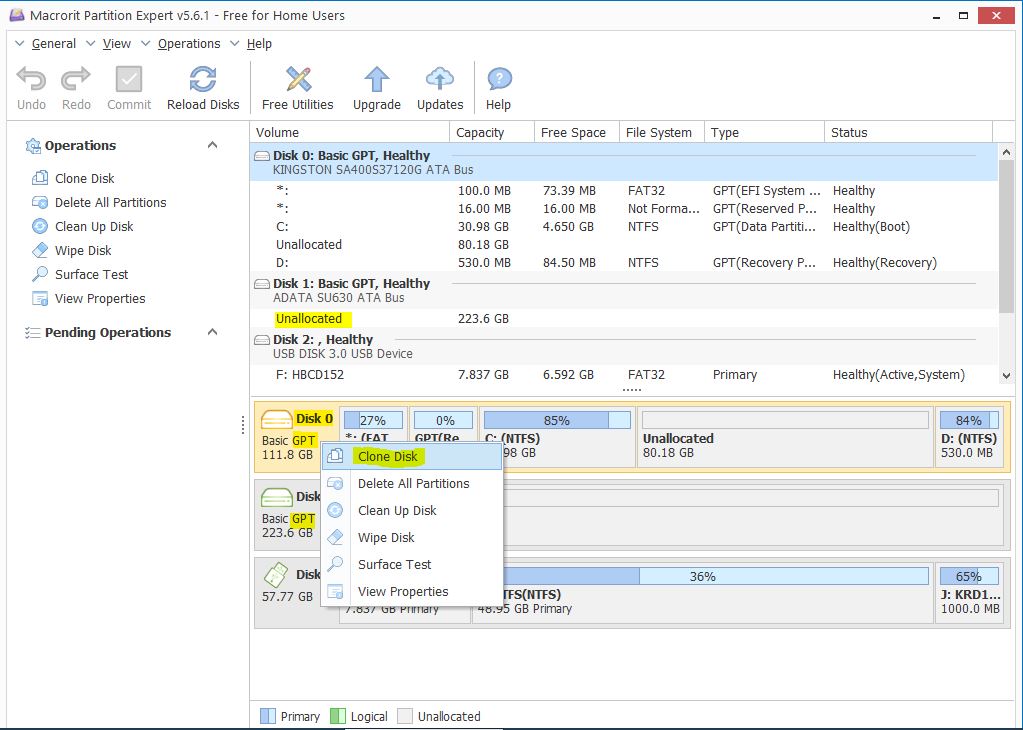Open Free Utilities from the toolbar
The height and width of the screenshot is (730, 1023).
(297, 81)
